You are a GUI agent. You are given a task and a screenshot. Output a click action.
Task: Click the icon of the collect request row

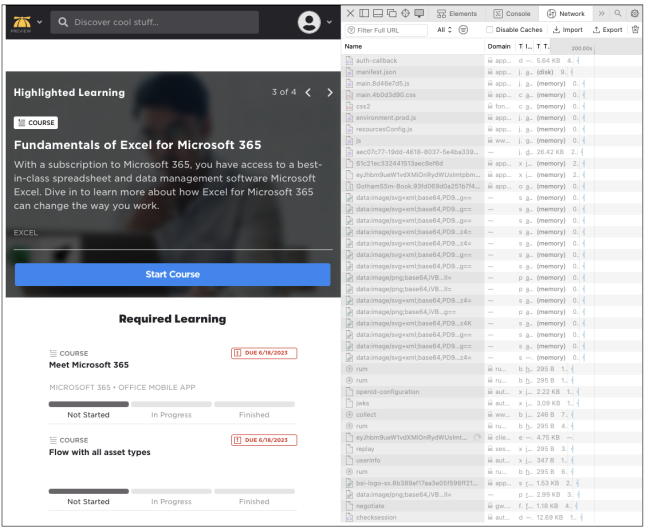pyautogui.click(x=349, y=415)
